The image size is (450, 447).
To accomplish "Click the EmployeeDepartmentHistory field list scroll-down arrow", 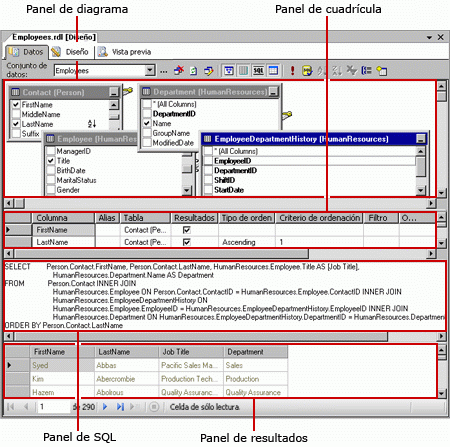I will [x=421, y=190].
